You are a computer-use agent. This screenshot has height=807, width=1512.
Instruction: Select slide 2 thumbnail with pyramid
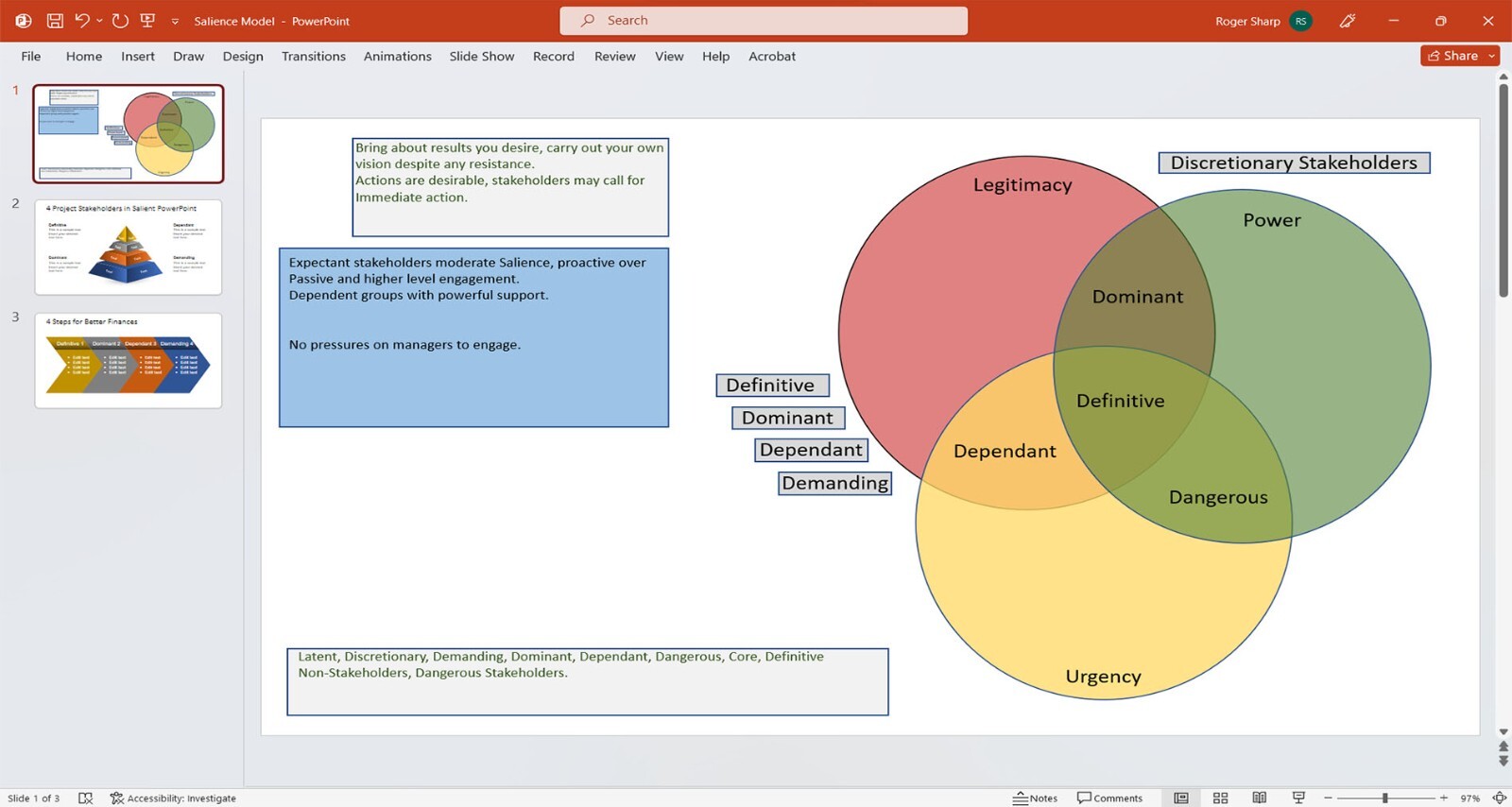click(x=129, y=247)
